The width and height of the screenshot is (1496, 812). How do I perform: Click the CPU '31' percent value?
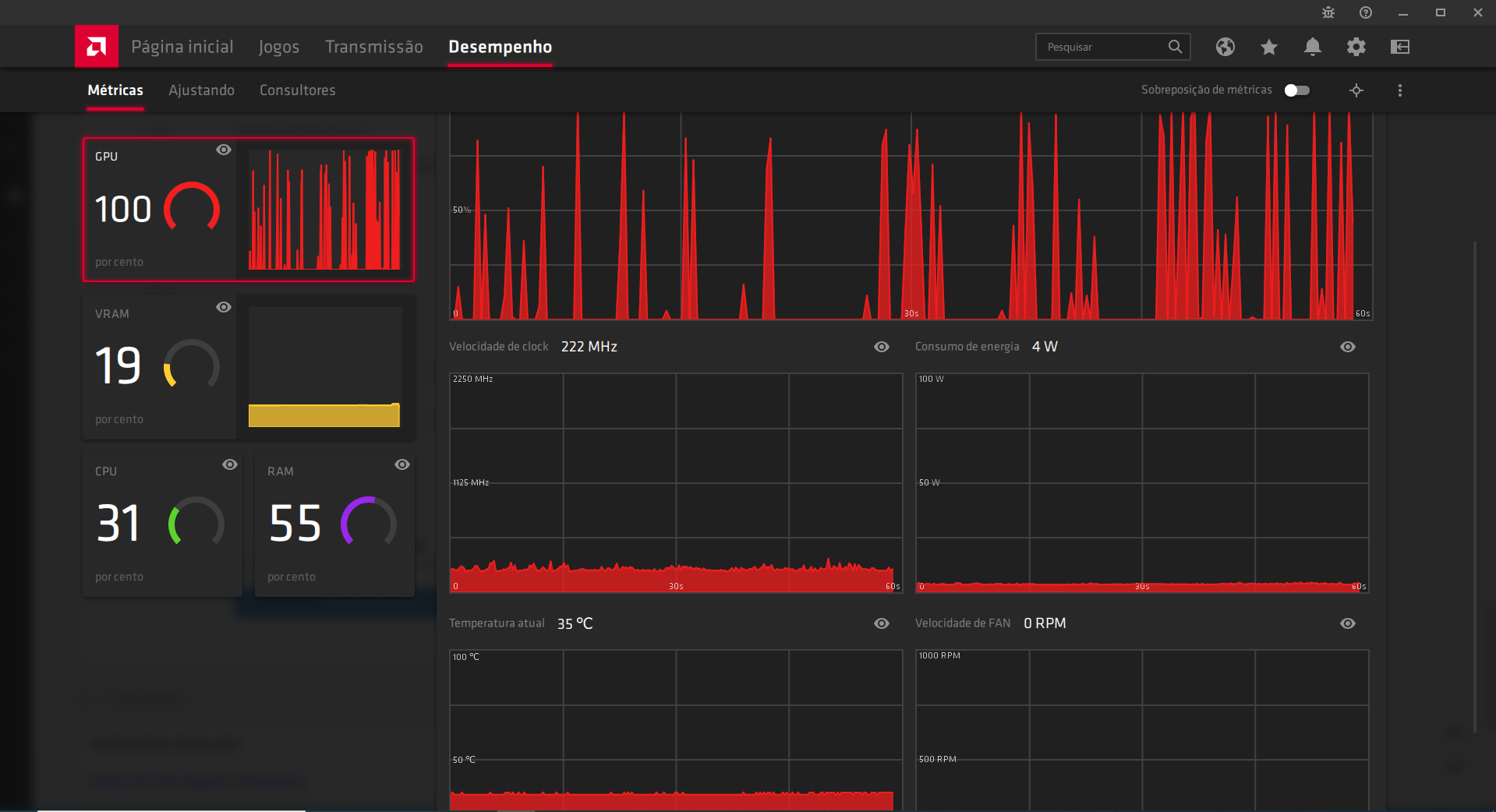click(118, 523)
